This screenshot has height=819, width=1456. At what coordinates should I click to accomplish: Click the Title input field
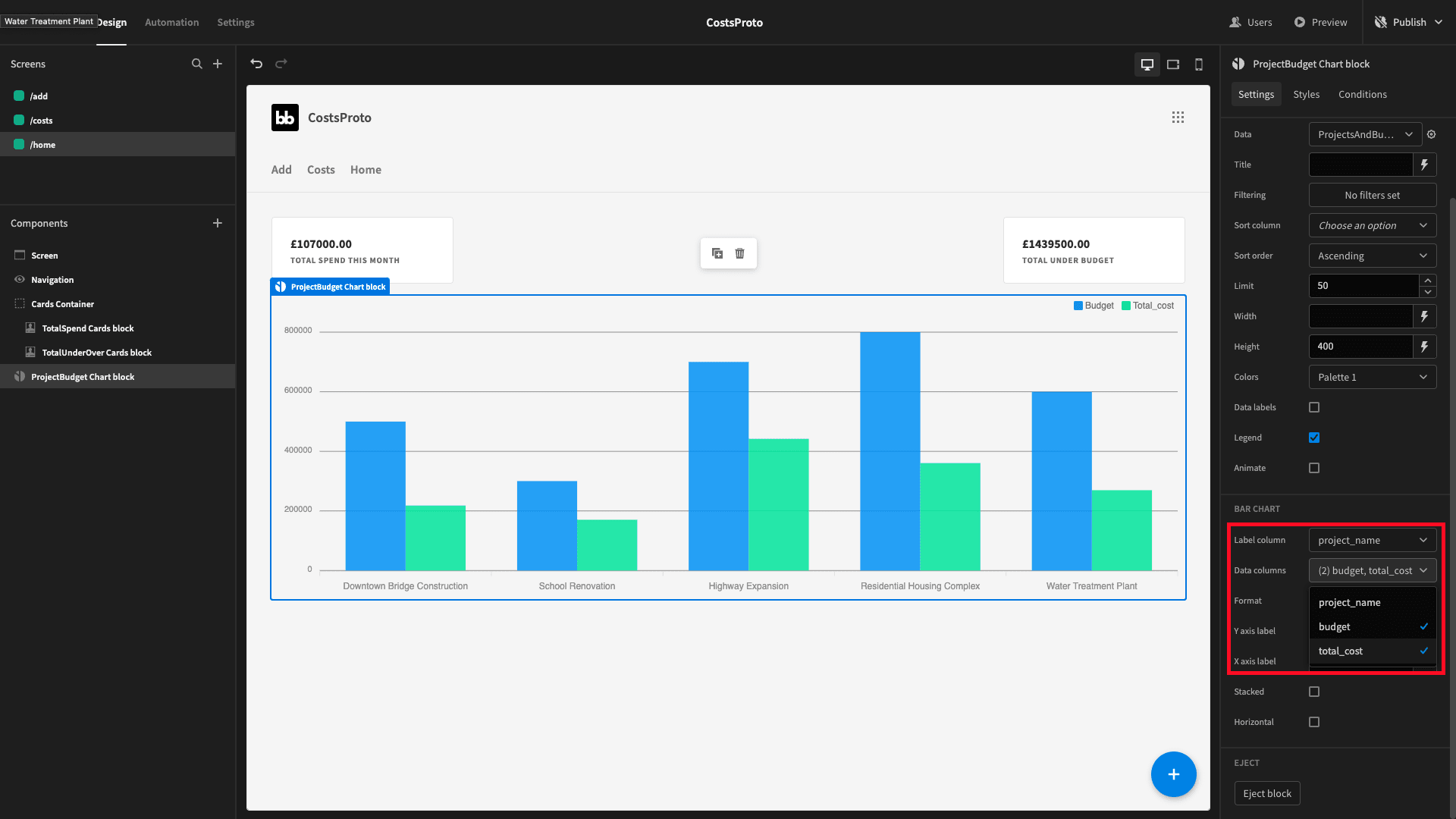coord(1361,165)
